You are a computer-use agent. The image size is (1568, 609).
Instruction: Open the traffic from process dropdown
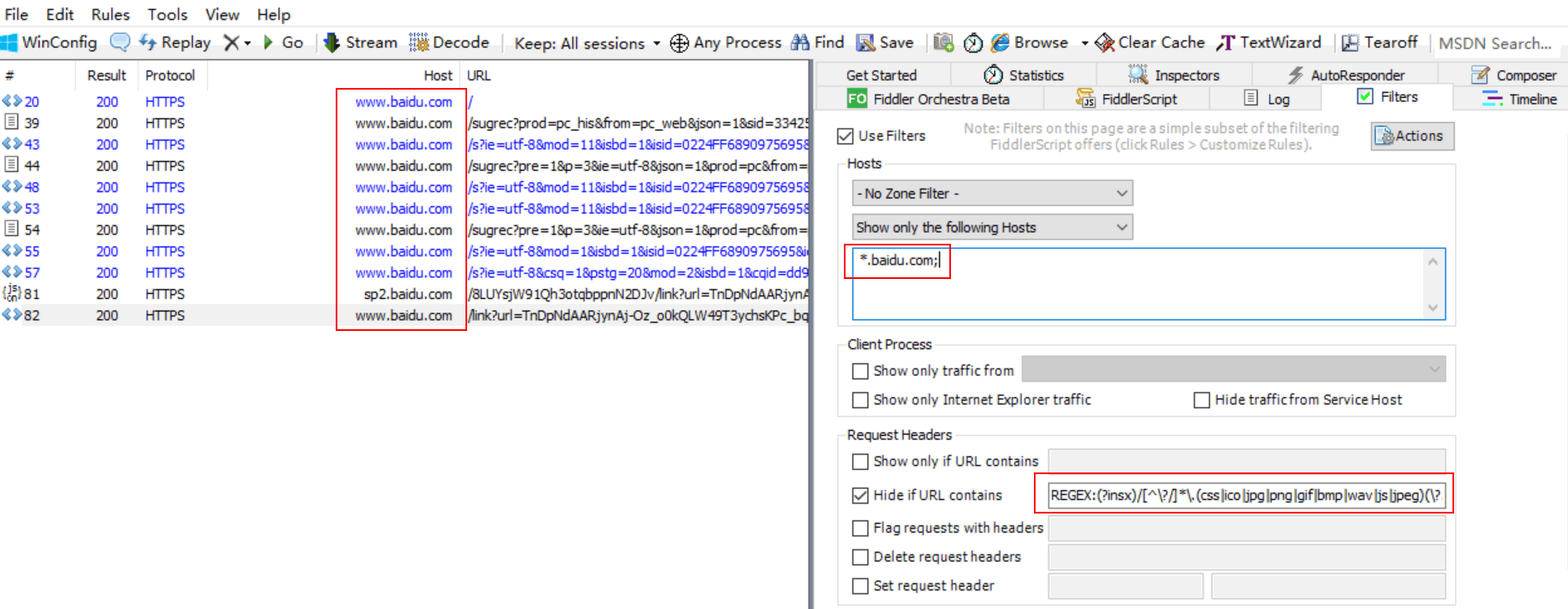1233,369
